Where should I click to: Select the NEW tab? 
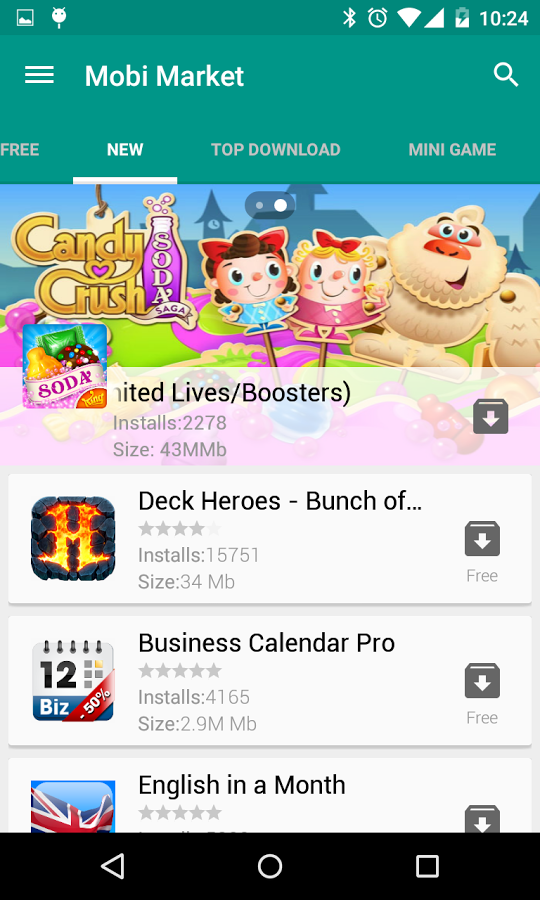pyautogui.click(x=125, y=150)
